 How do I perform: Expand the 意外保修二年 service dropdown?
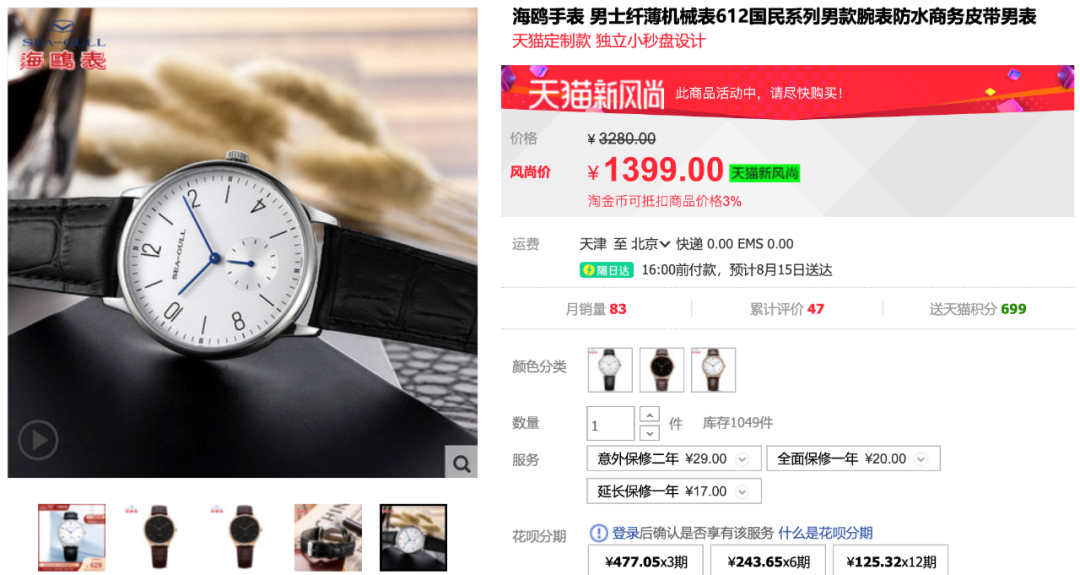point(742,459)
